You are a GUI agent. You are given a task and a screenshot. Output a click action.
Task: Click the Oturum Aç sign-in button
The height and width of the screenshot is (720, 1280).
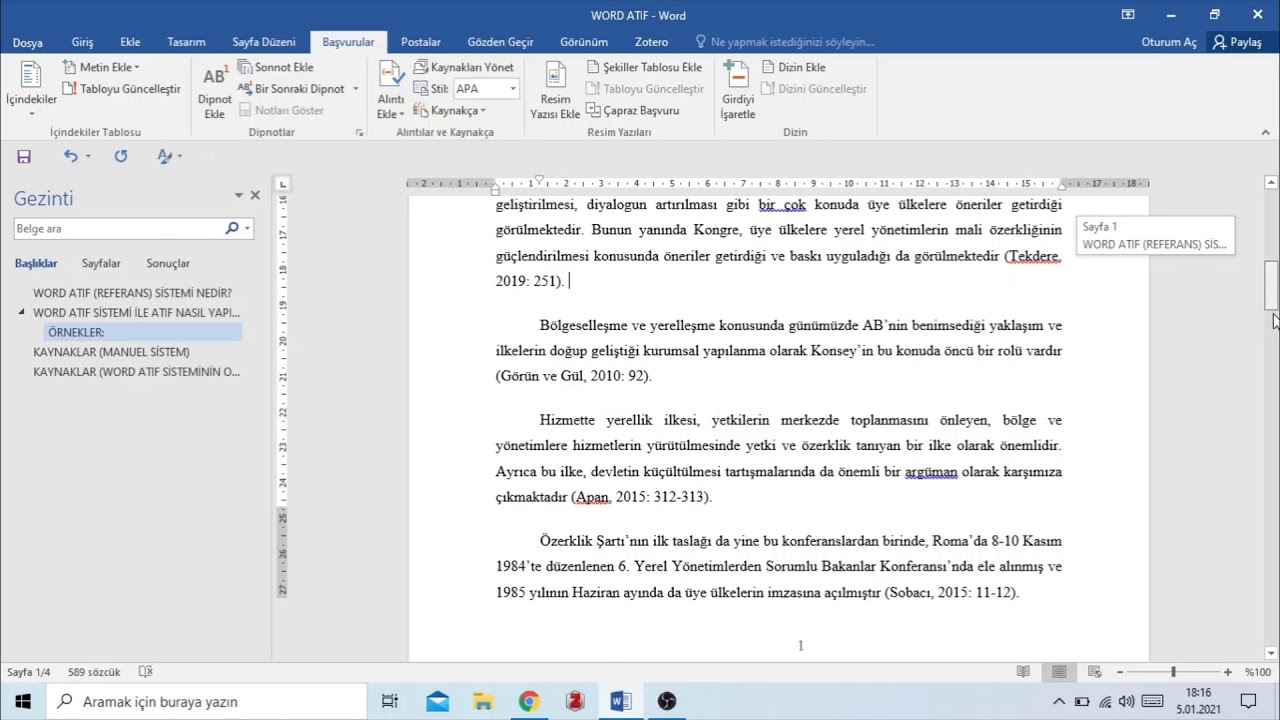pyautogui.click(x=1169, y=42)
